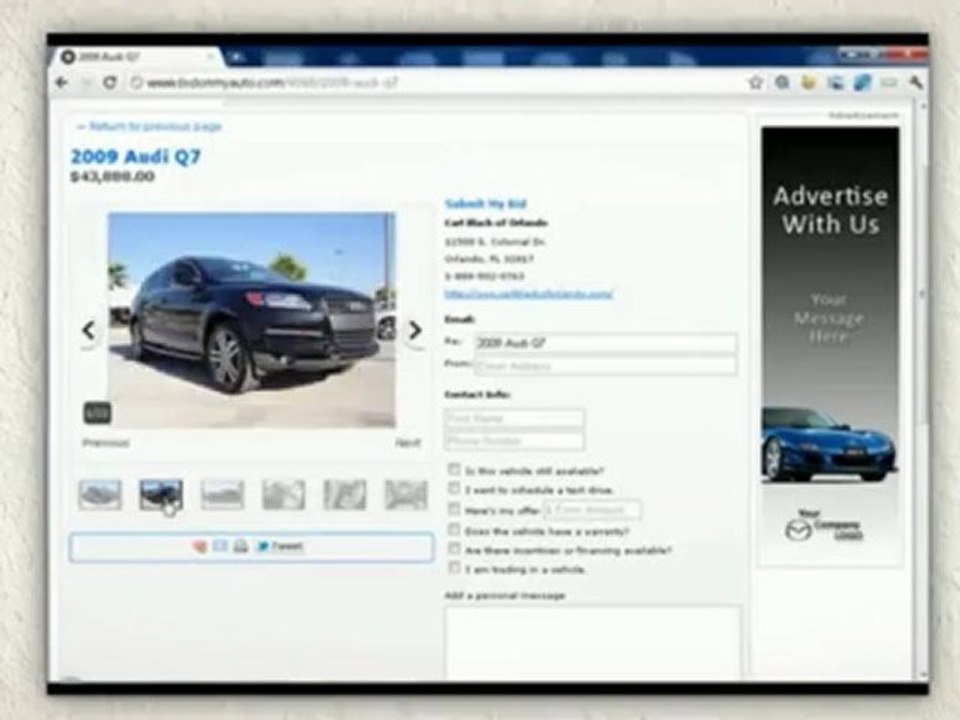Select the third vehicle thumbnail
960x720 pixels.
coord(222,495)
